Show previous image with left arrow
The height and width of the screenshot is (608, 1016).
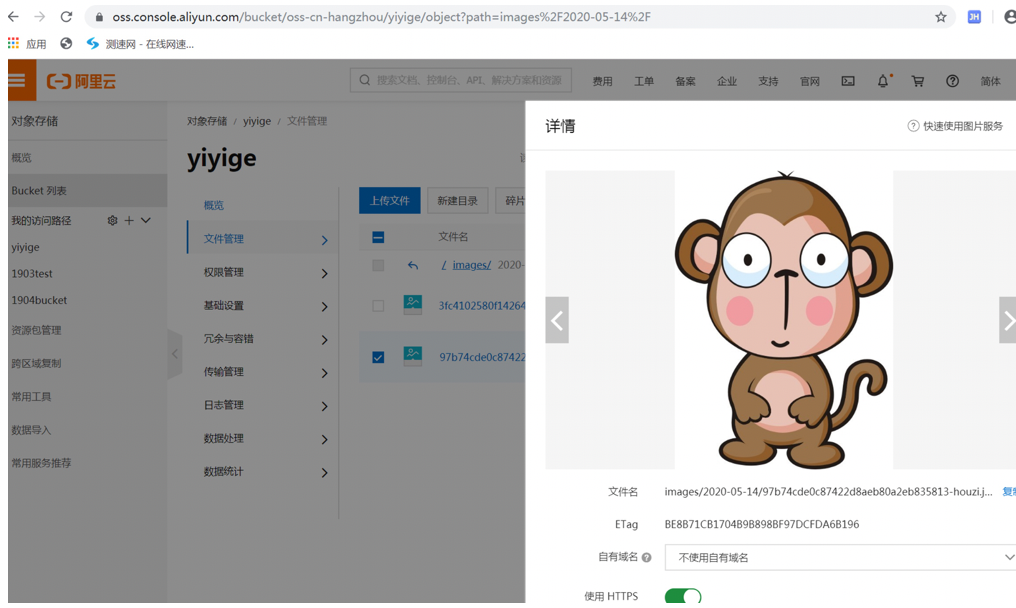point(557,320)
